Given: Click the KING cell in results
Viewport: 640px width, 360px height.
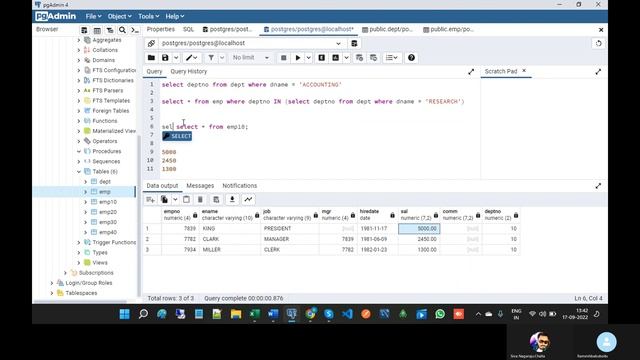Looking at the screenshot, I should (x=230, y=229).
